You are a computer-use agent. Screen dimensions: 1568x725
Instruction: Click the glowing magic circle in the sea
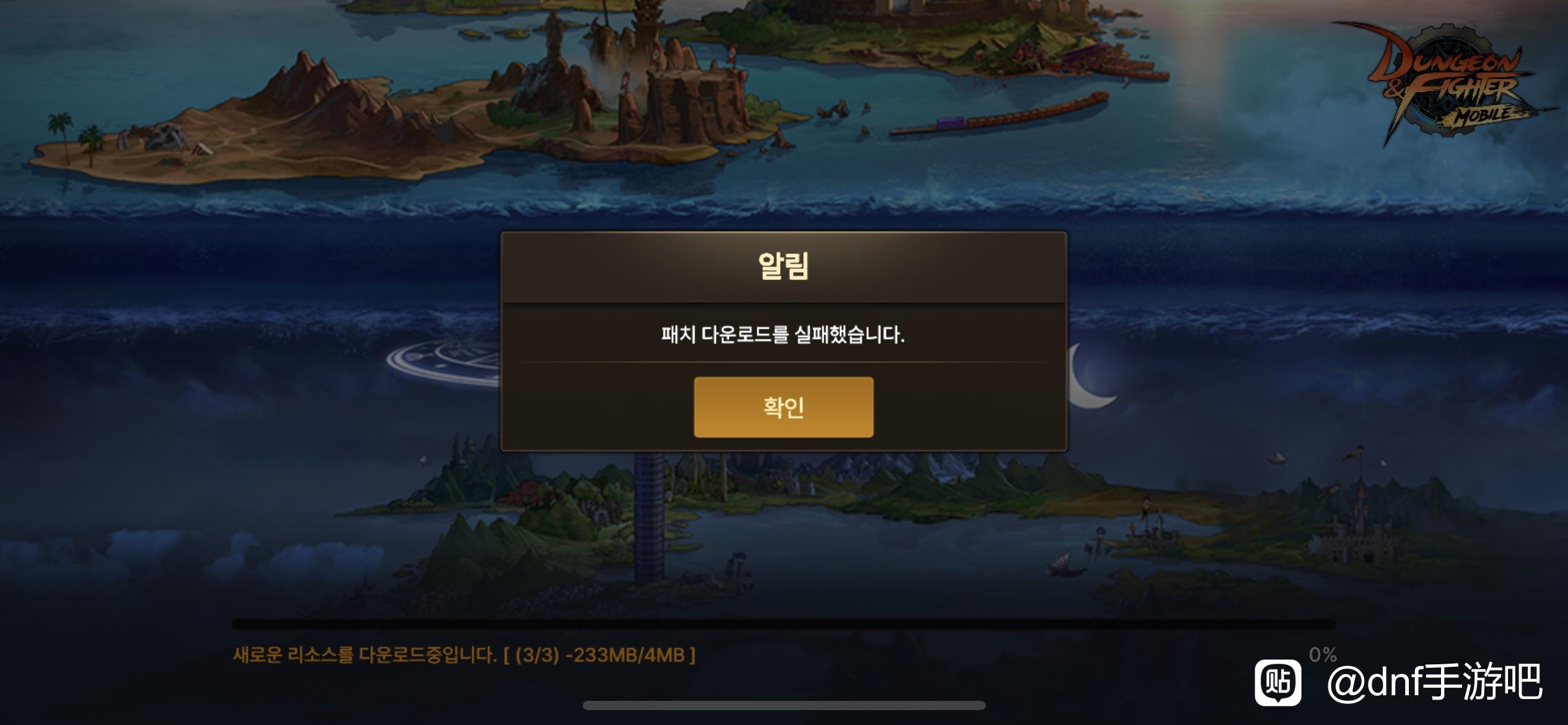pyautogui.click(x=443, y=361)
